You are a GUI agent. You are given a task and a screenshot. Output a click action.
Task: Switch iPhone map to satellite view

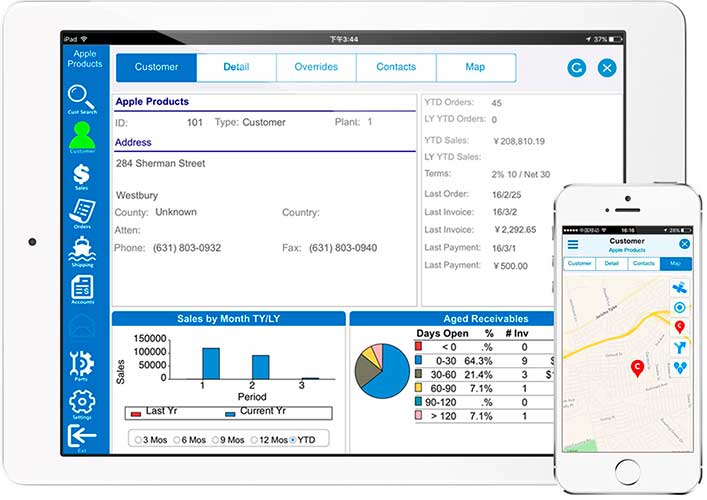[x=679, y=288]
